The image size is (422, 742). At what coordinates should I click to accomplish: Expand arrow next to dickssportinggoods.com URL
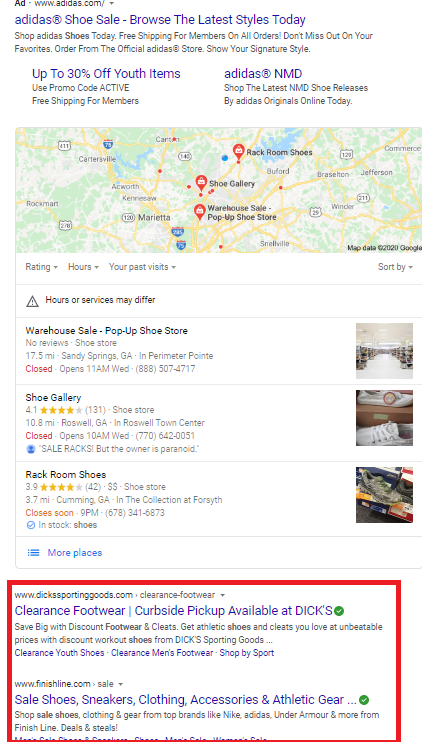pyautogui.click(x=223, y=595)
